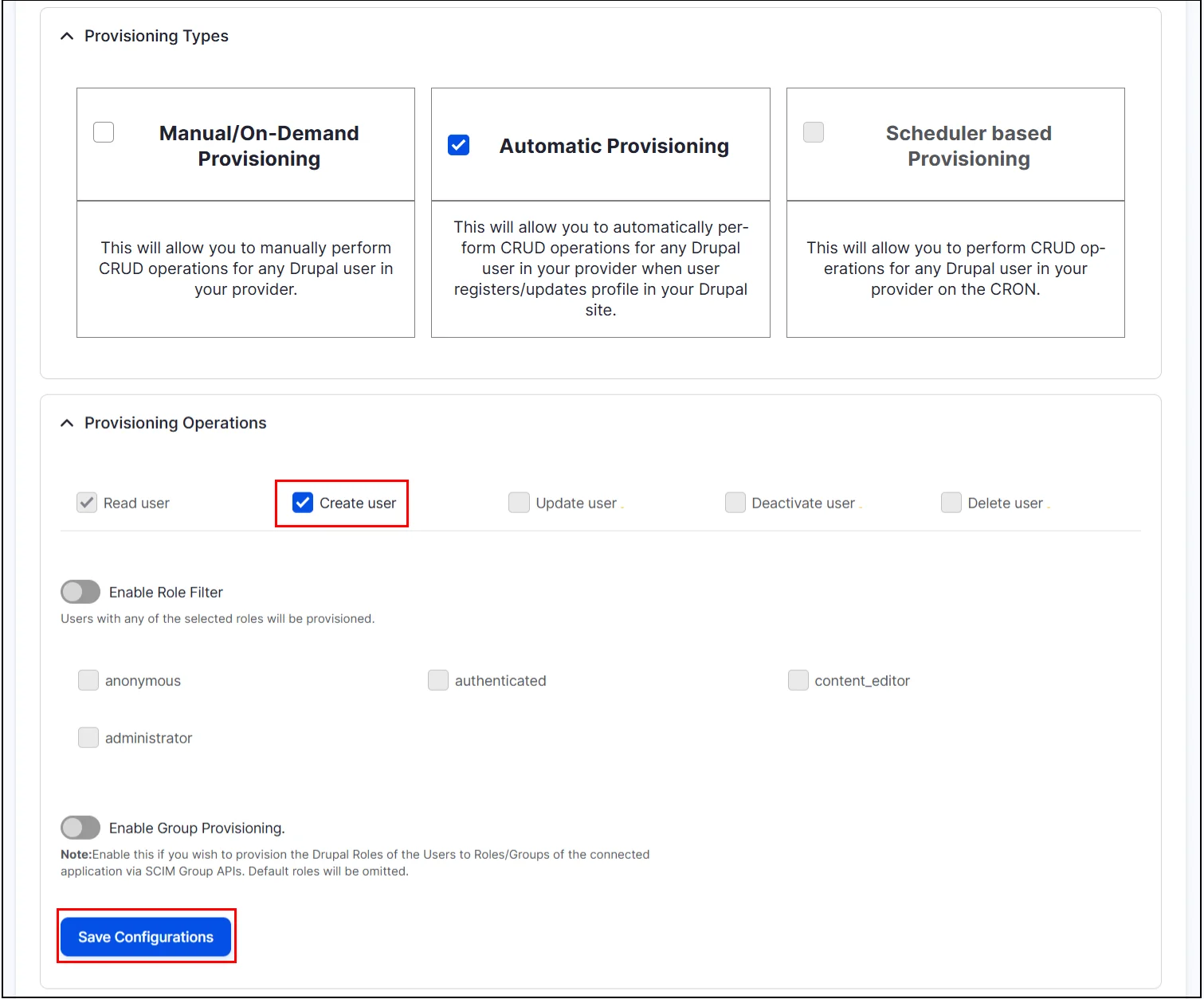Click the Automatic Provisioning heading
Image resolution: width=1204 pixels, height=999 pixels.
click(614, 146)
